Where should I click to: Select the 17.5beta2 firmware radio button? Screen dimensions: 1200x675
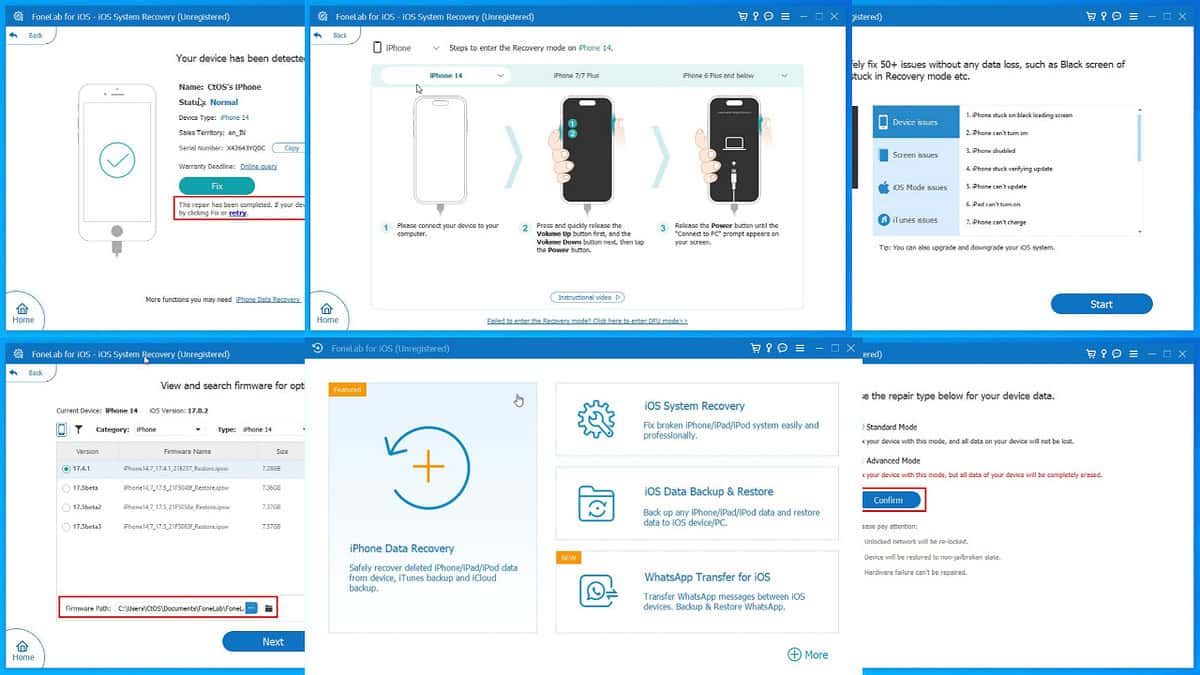(x=66, y=507)
